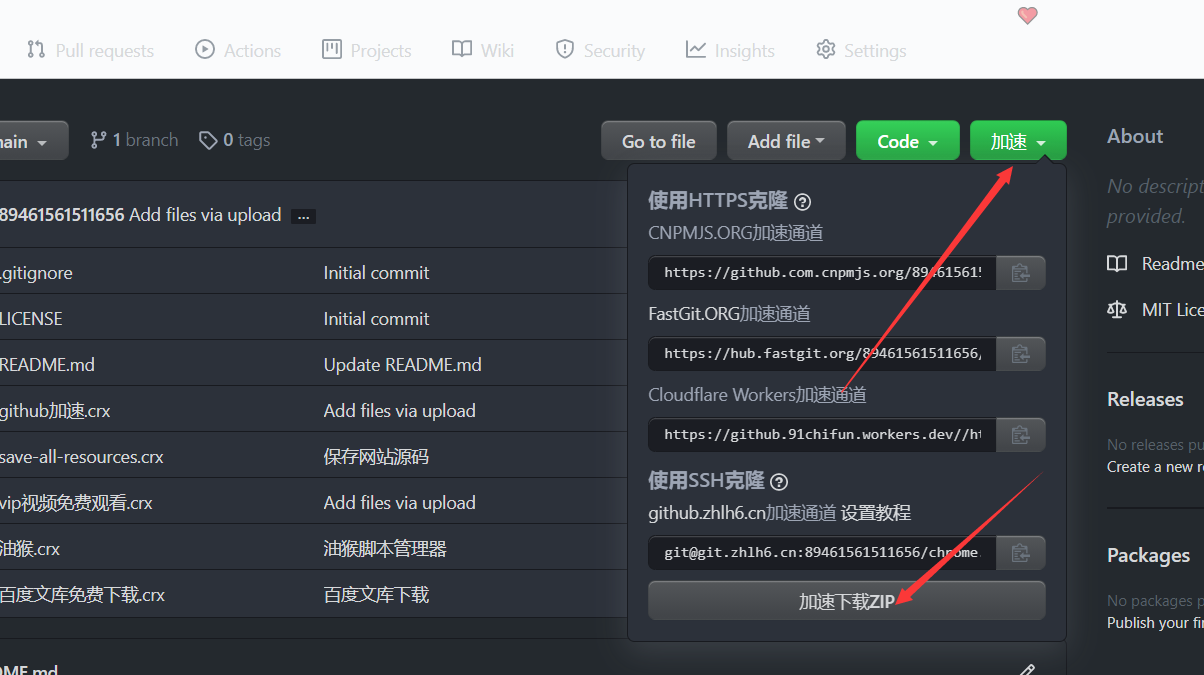Open the .gitignore file
This screenshot has height=675, width=1204.
pos(36,273)
